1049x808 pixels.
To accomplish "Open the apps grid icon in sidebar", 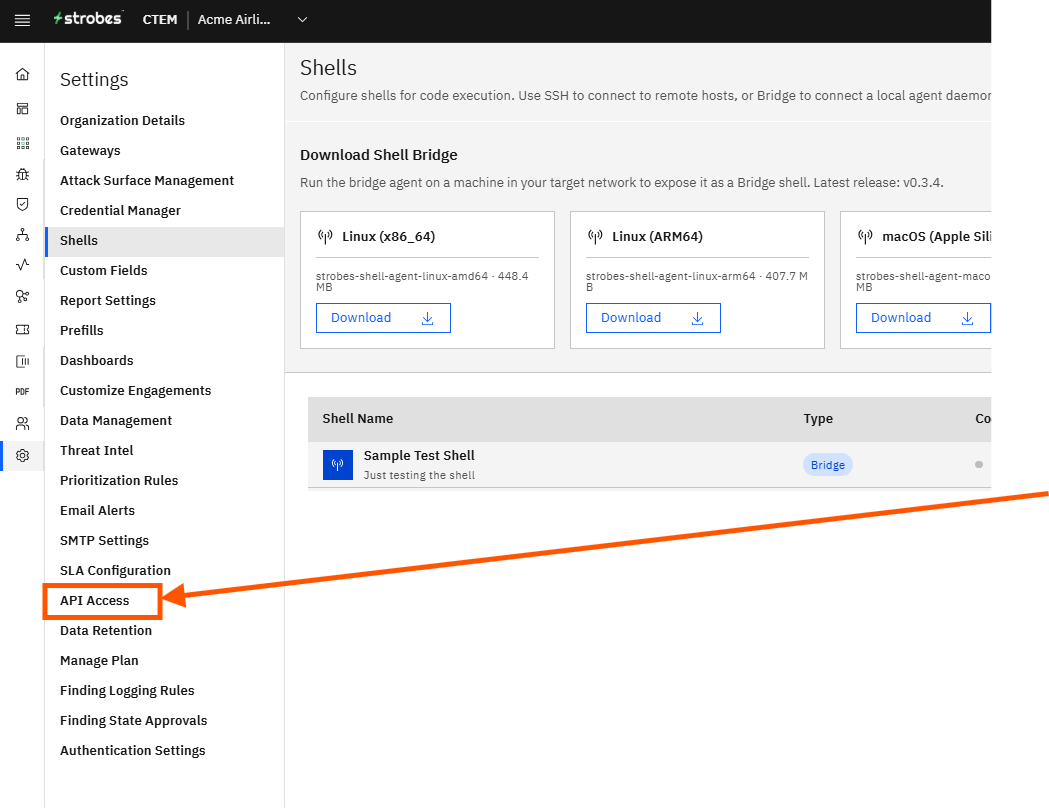I will coord(22,142).
